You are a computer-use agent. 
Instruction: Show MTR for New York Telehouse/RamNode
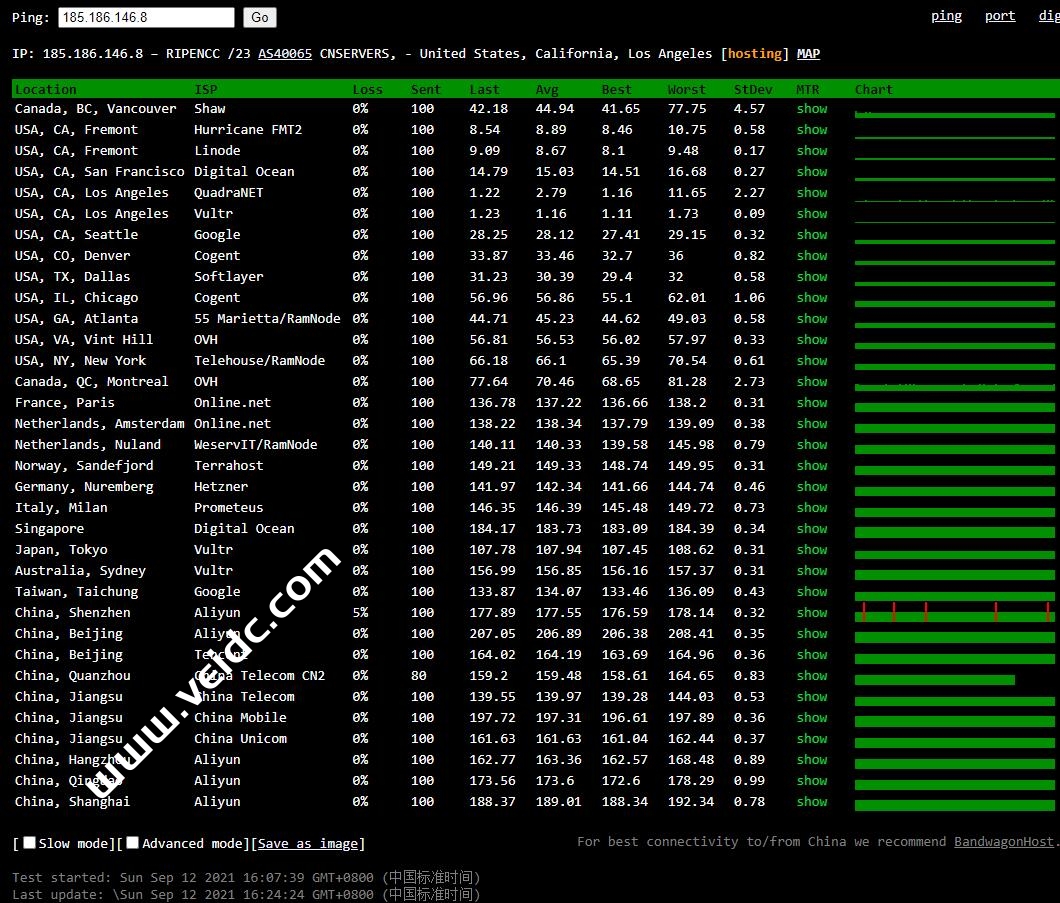click(x=811, y=360)
